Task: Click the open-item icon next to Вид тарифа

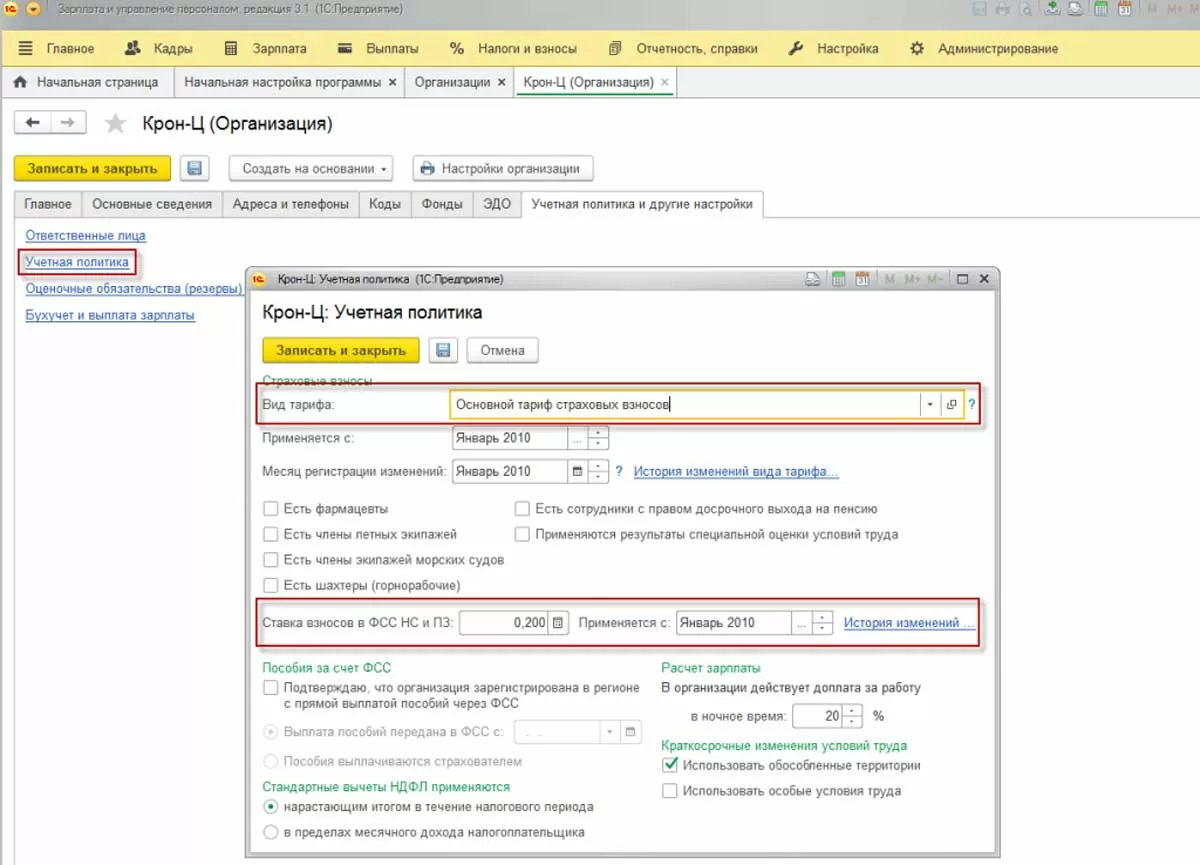Action: click(951, 405)
